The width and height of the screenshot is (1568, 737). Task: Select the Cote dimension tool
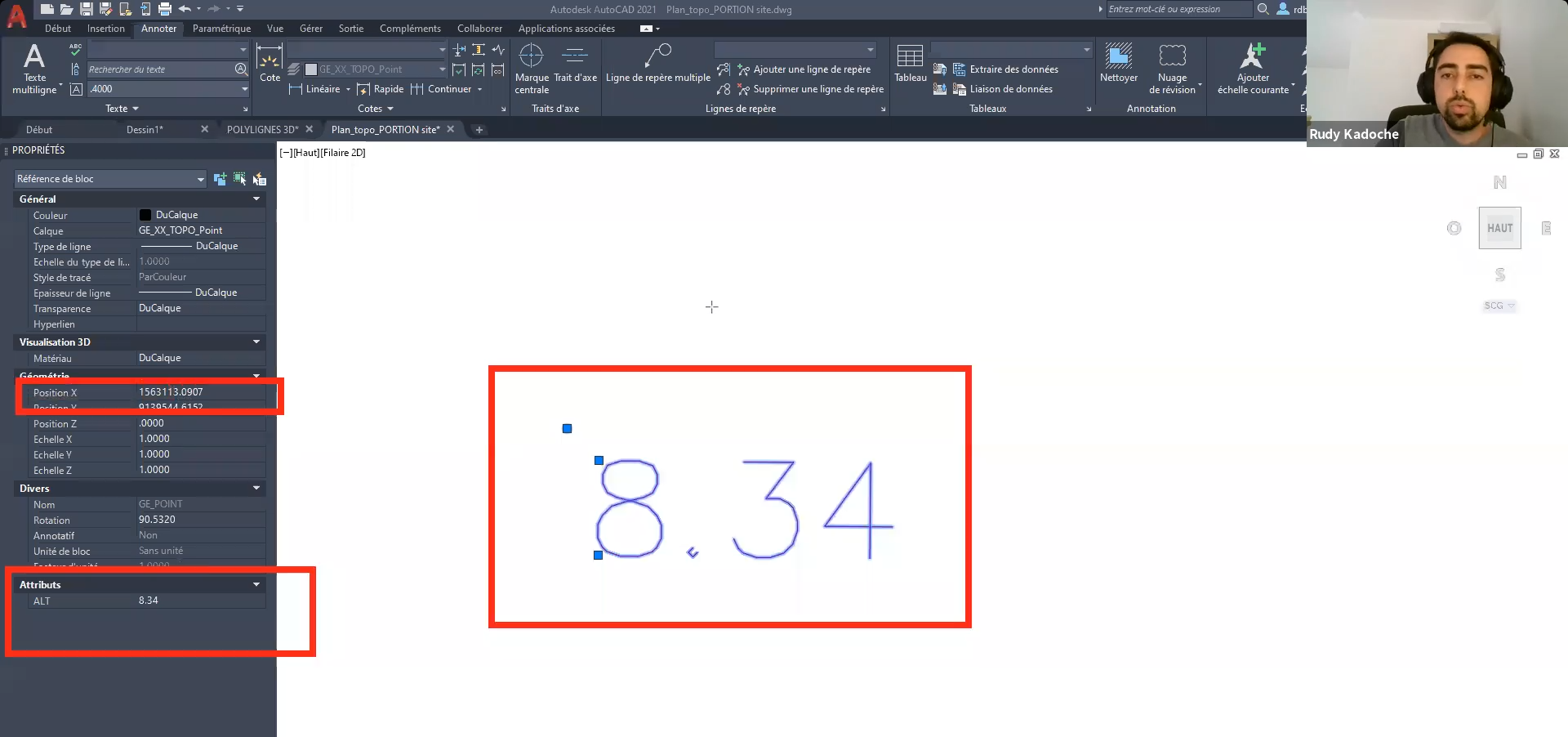point(269,64)
